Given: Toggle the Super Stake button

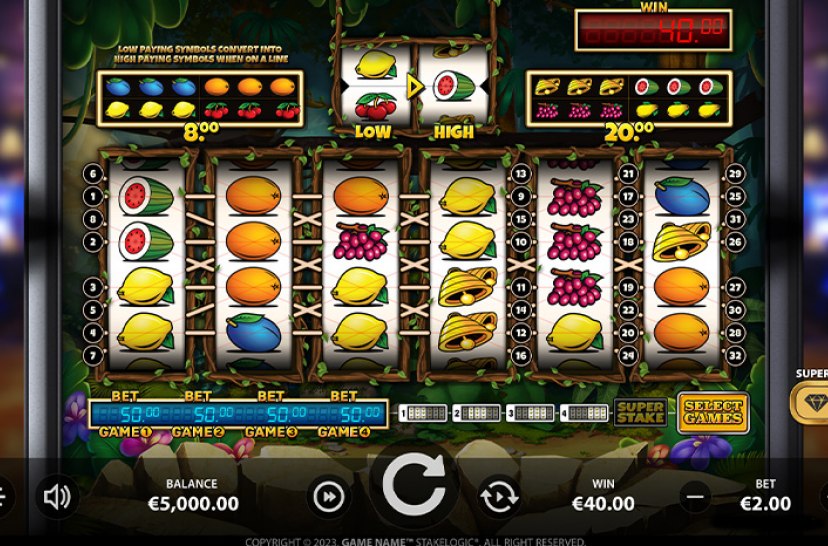Looking at the screenshot, I should (x=641, y=412).
